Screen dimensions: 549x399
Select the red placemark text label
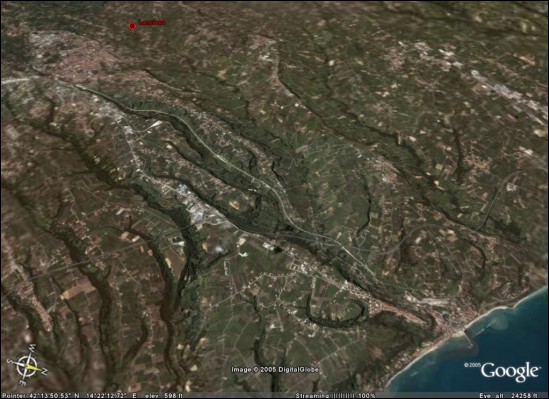tap(152, 23)
